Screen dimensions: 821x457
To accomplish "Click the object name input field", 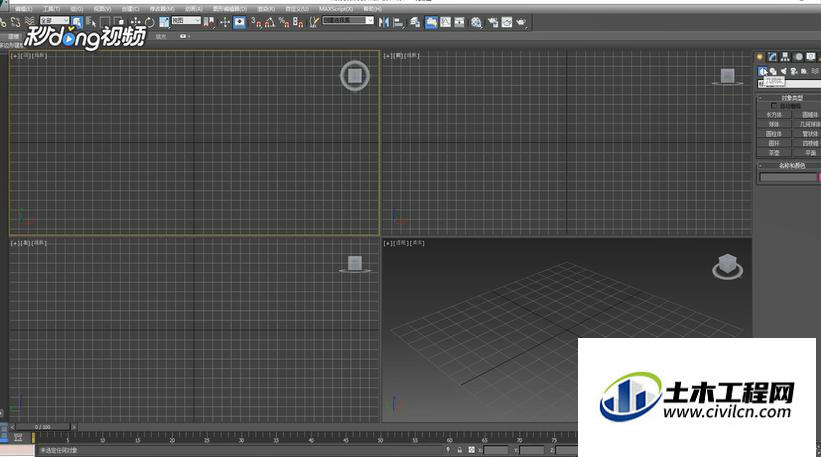I will coord(789,177).
